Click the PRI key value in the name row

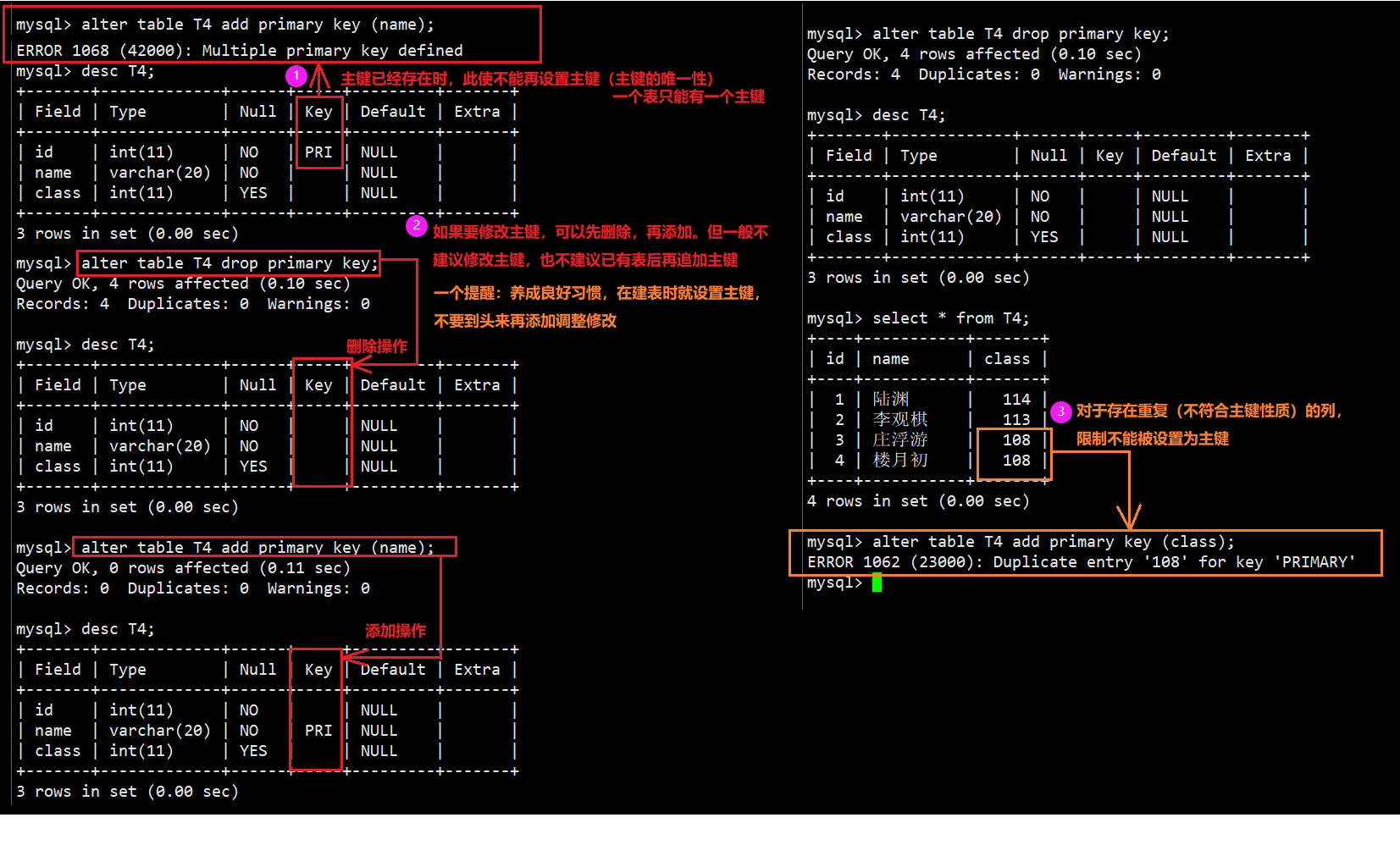[x=318, y=731]
